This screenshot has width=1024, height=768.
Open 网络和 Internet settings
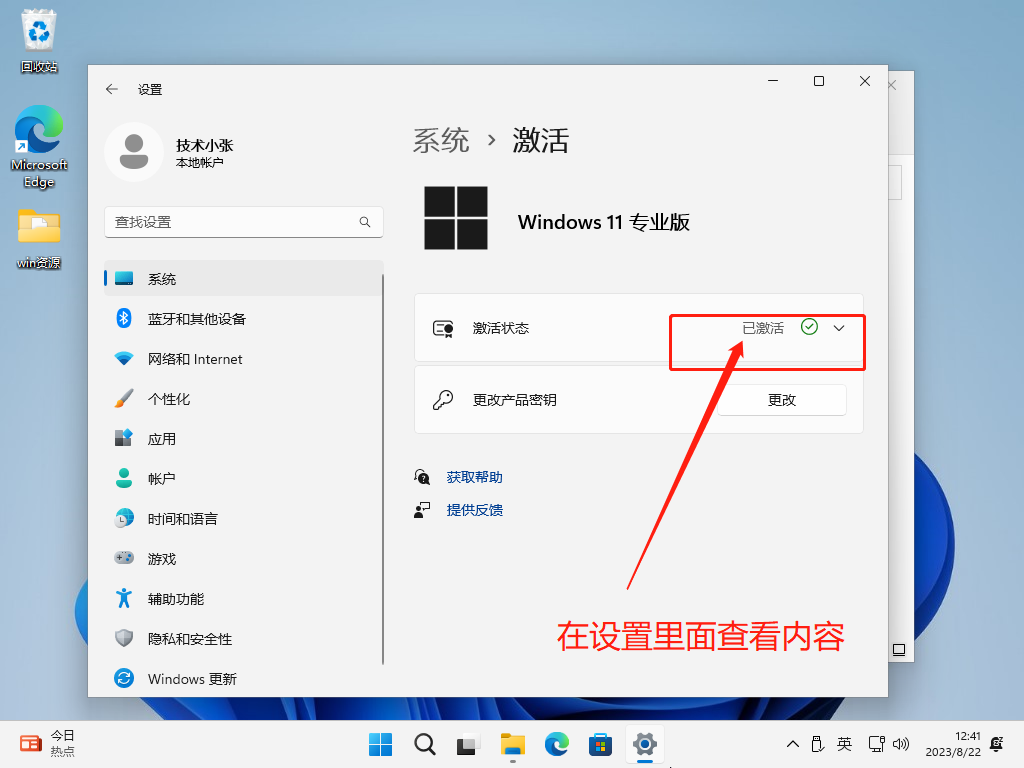point(244,359)
